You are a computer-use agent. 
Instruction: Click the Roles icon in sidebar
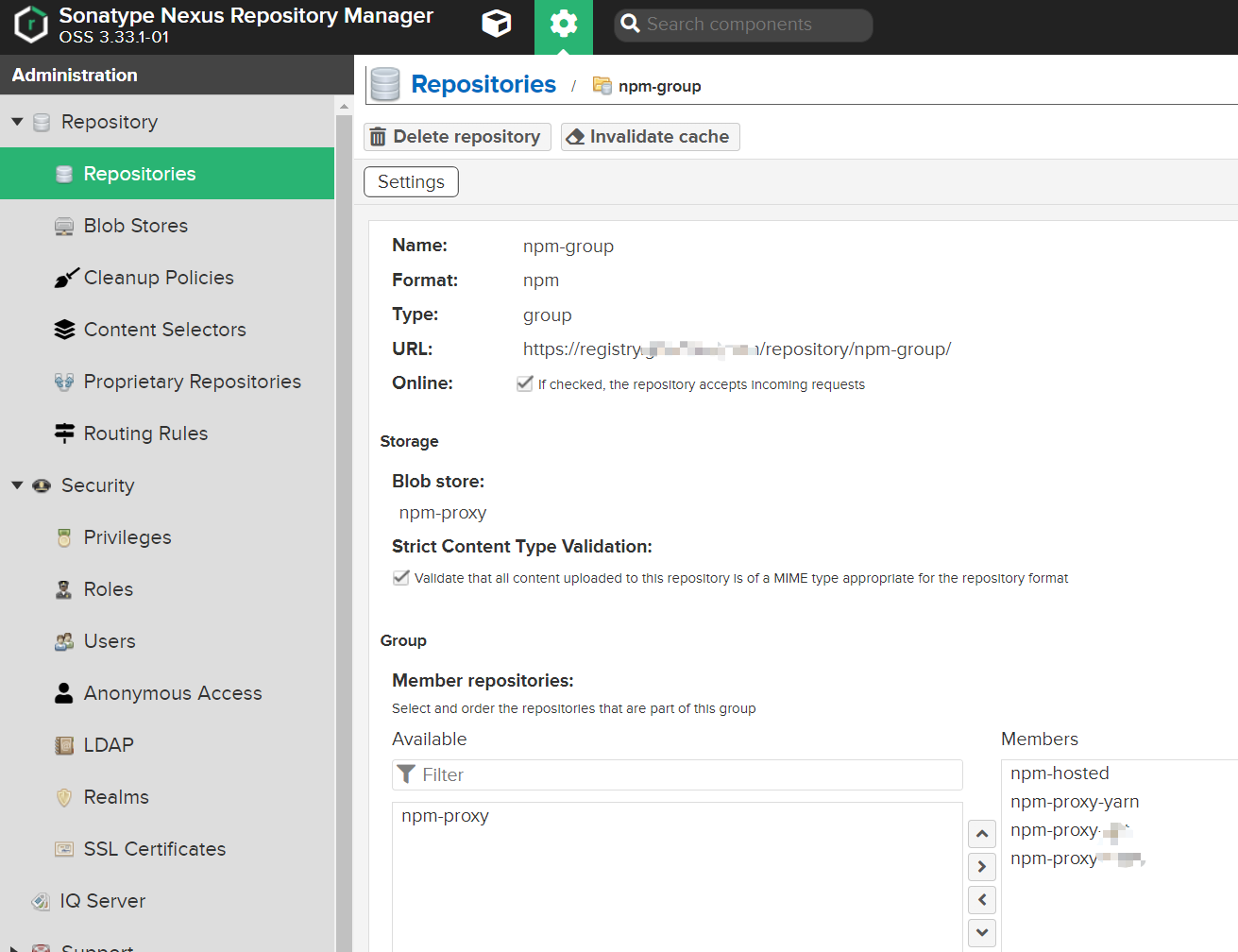(64, 589)
